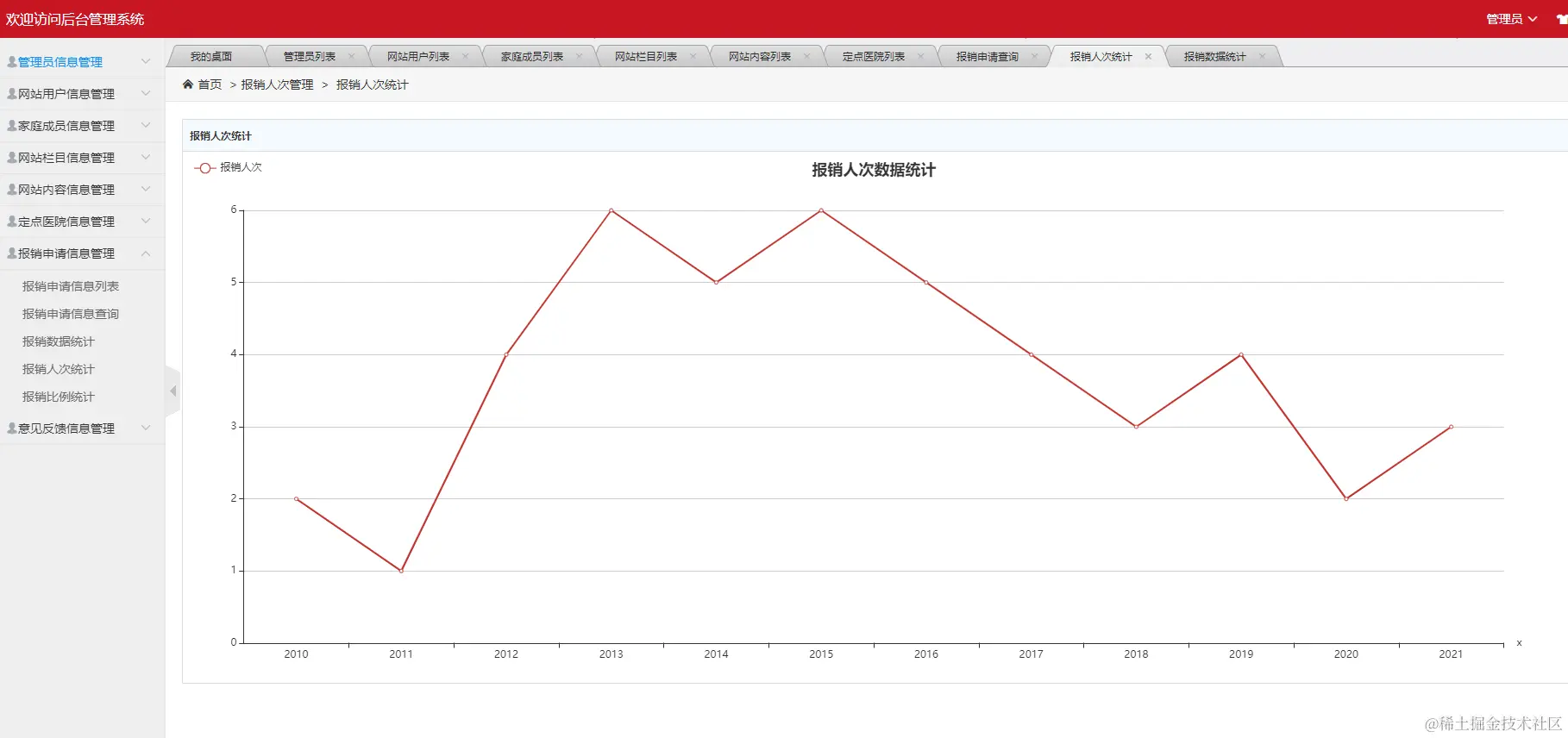Viewport: 1568px width, 738px height.
Task: Close the 网站内容列表 tab
Action: tap(806, 57)
